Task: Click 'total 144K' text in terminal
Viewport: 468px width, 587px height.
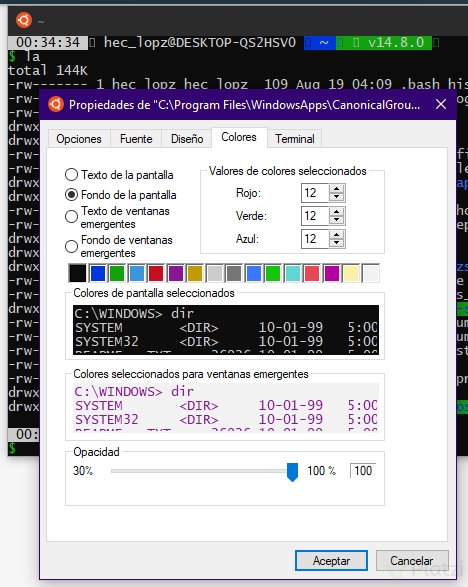Action: tap(48, 70)
